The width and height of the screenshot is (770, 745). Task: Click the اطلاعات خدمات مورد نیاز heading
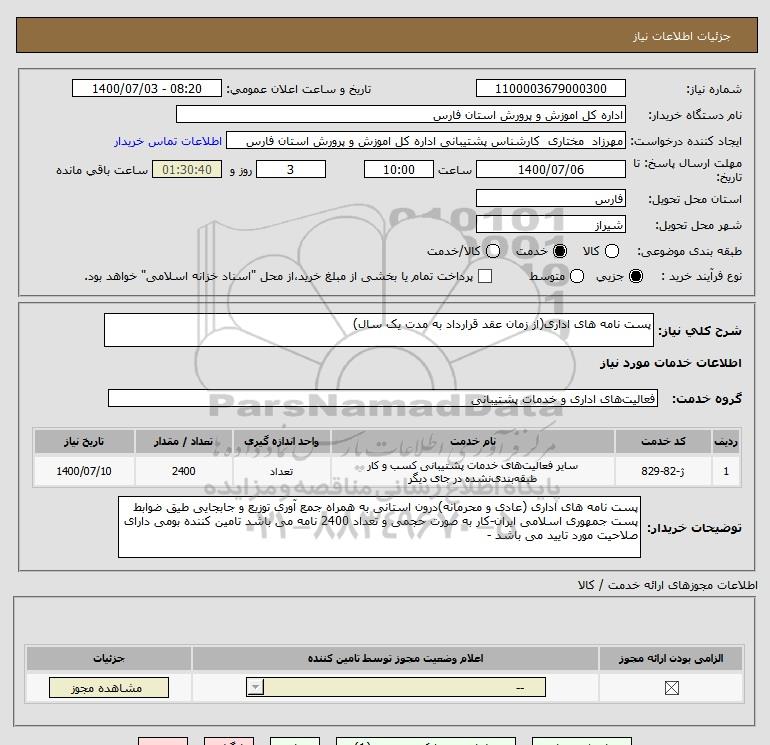[670, 363]
